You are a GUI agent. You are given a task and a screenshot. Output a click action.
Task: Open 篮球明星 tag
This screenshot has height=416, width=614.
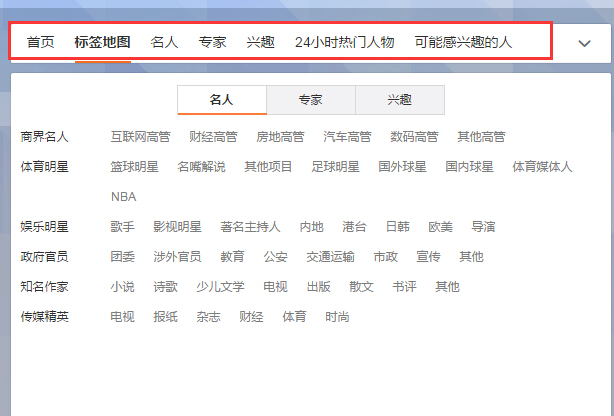click(x=135, y=167)
